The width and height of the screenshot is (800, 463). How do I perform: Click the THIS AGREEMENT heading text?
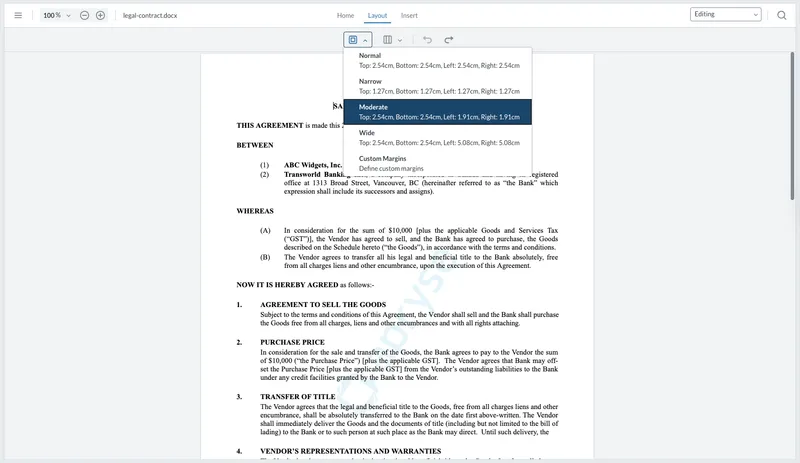point(270,125)
